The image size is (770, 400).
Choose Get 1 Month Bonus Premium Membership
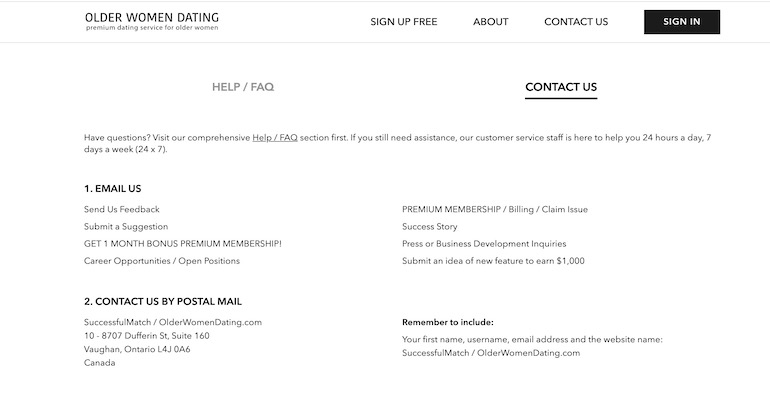tap(183, 244)
